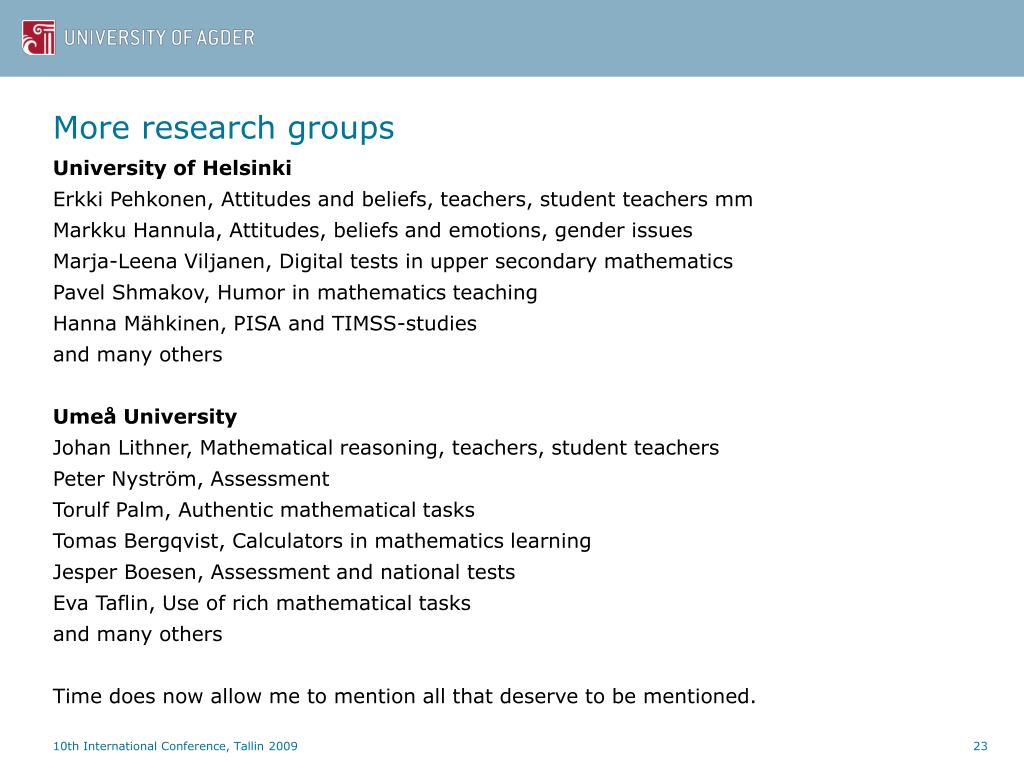Select the Johan Lithner line
1024x768 pixels.
pyautogui.click(x=386, y=448)
